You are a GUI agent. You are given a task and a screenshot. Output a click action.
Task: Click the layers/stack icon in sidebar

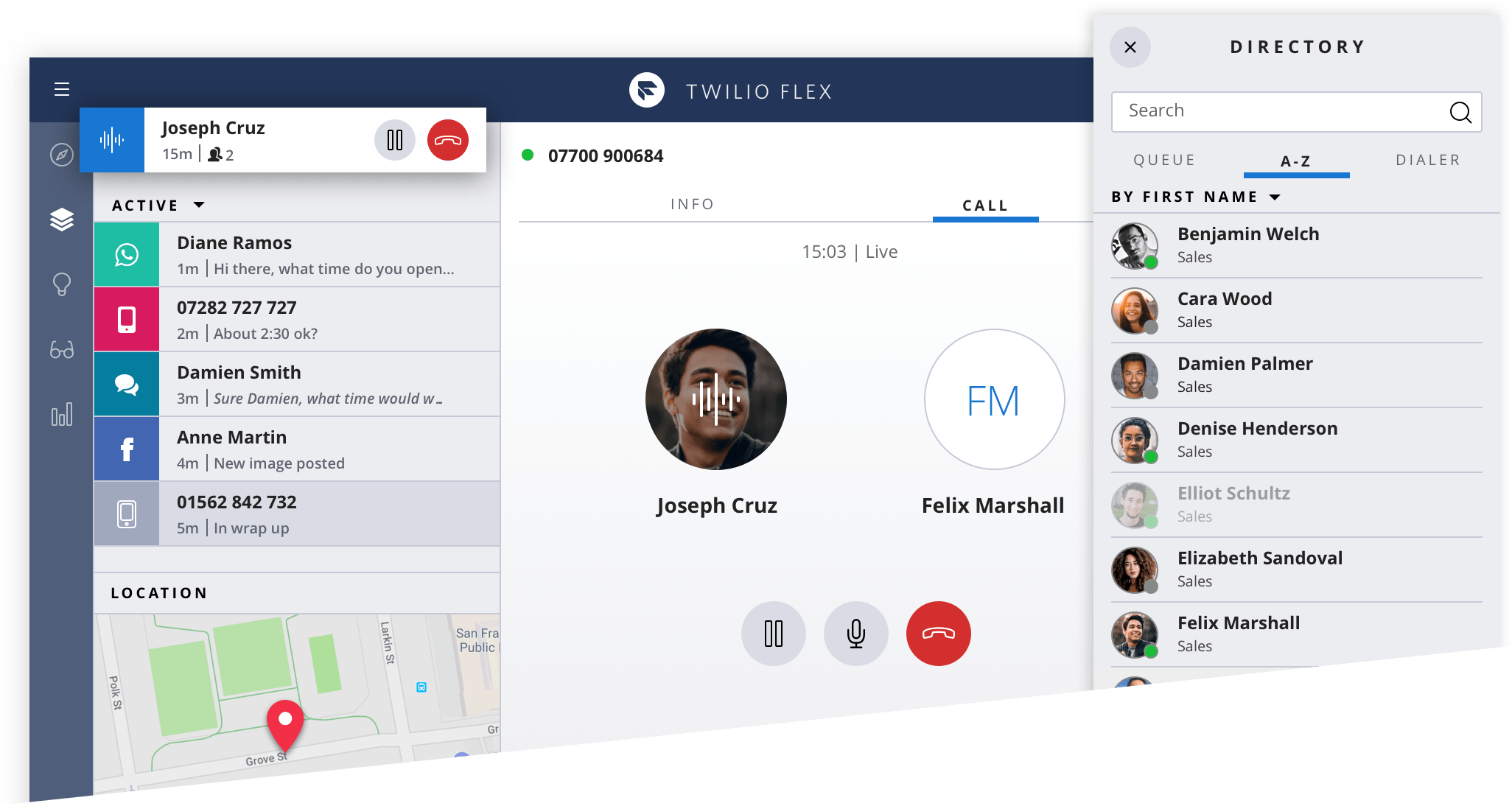58,219
